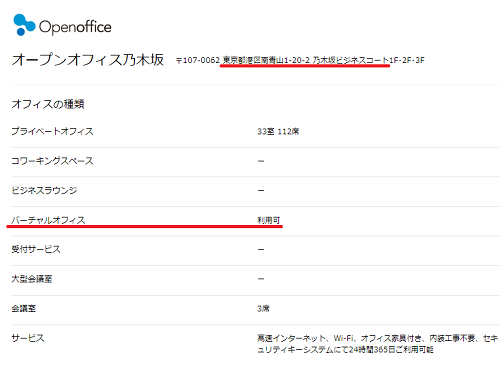Click the Openoffice logo icon
This screenshot has height=370, width=500.
tap(24, 25)
